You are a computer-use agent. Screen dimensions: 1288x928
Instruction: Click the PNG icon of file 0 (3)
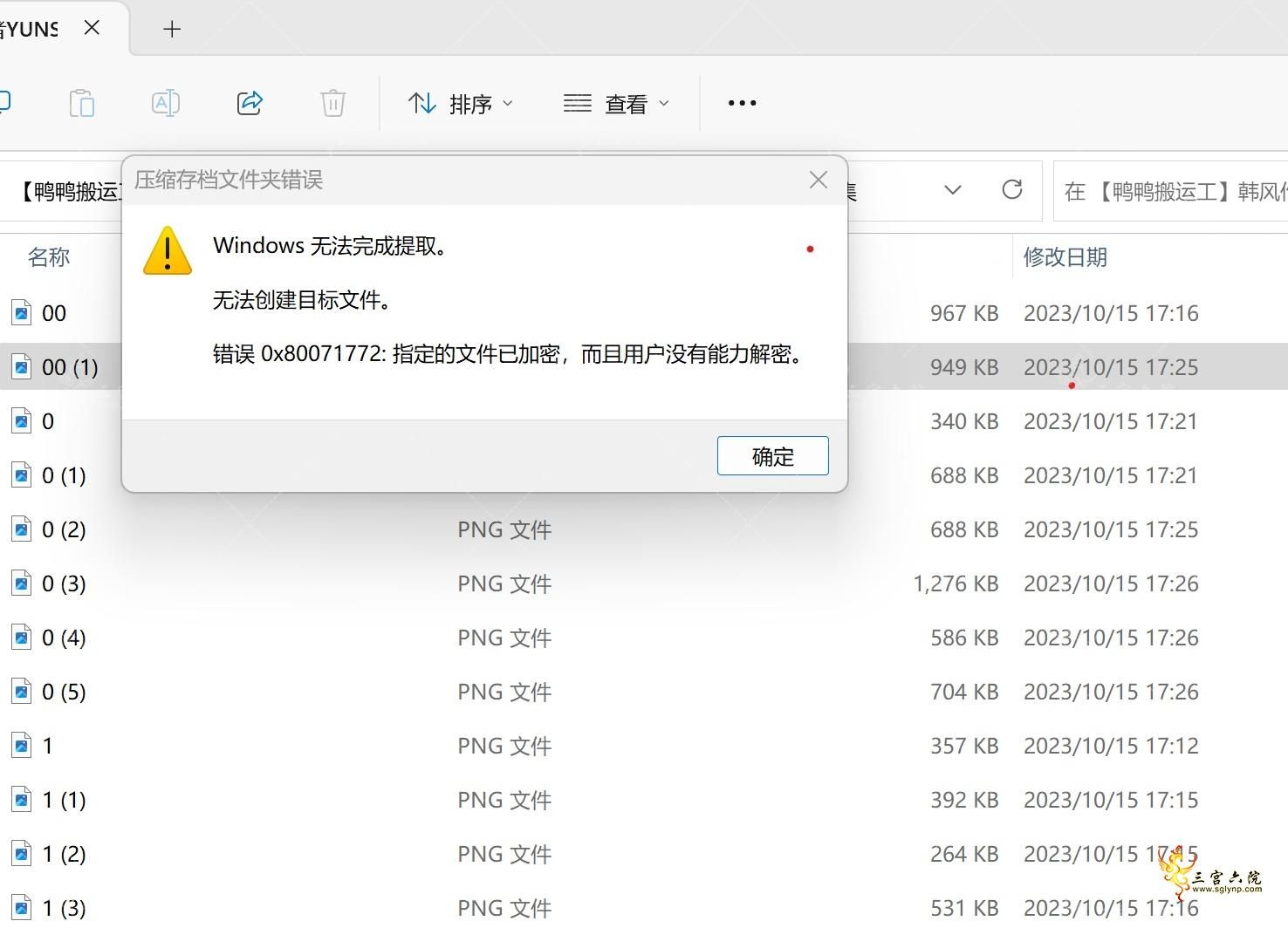(x=21, y=583)
